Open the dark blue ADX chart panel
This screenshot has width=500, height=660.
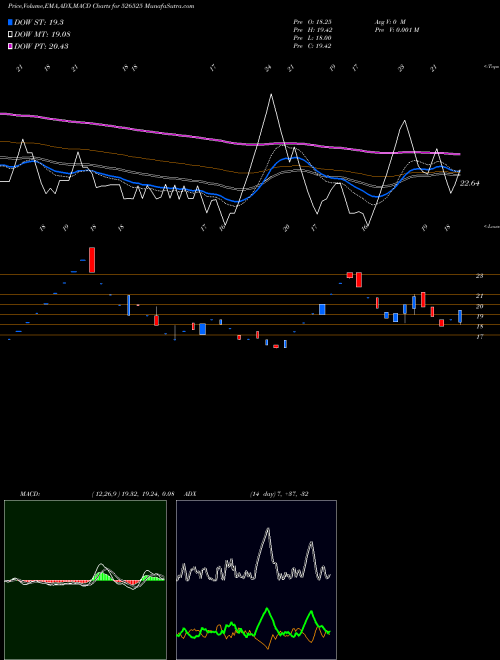[x=256, y=580]
